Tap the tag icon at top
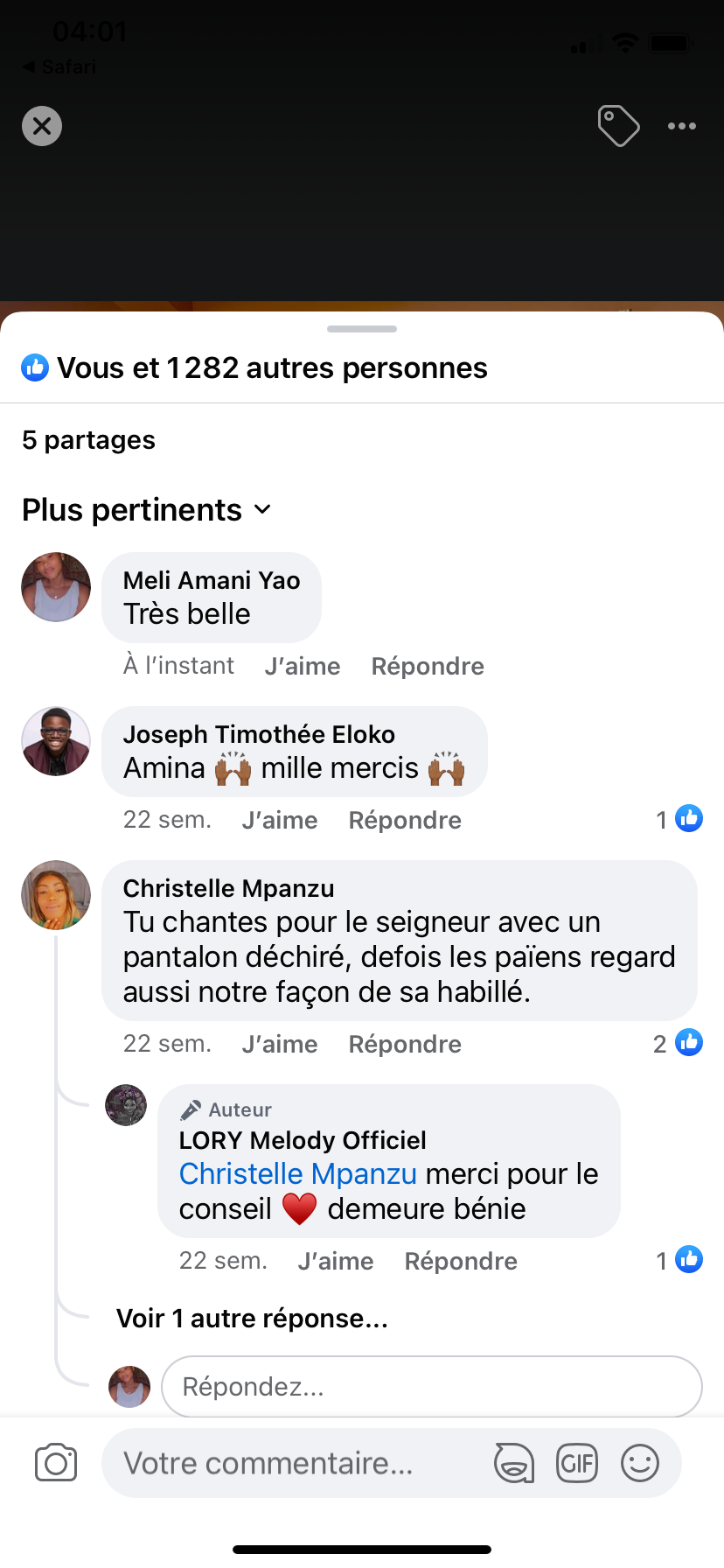Screen dimensions: 724x1568 pos(618,126)
